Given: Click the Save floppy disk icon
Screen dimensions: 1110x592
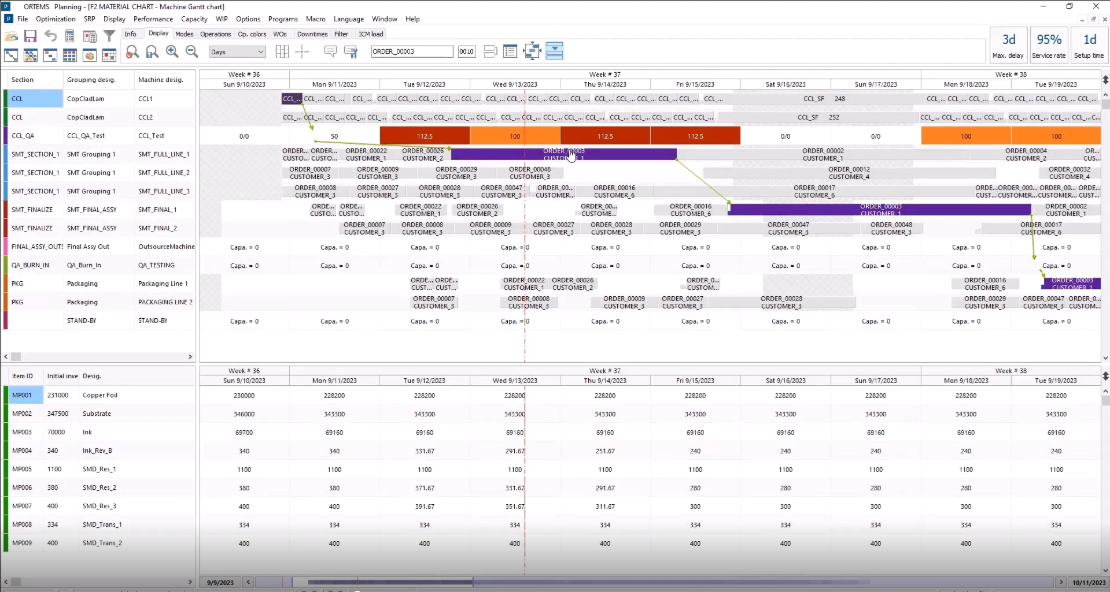Looking at the screenshot, I should tap(30, 36).
